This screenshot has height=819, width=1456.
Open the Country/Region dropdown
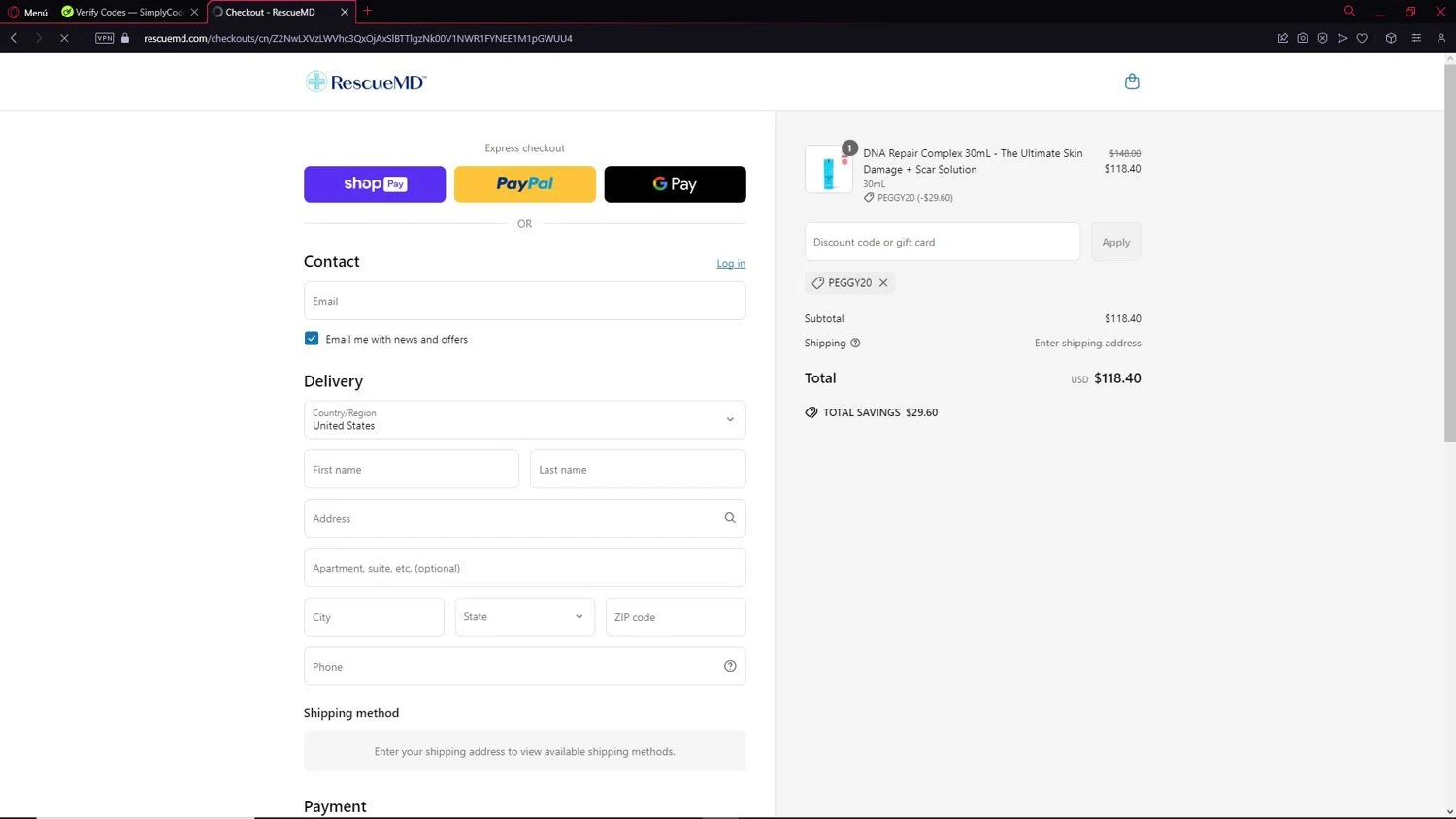525,420
